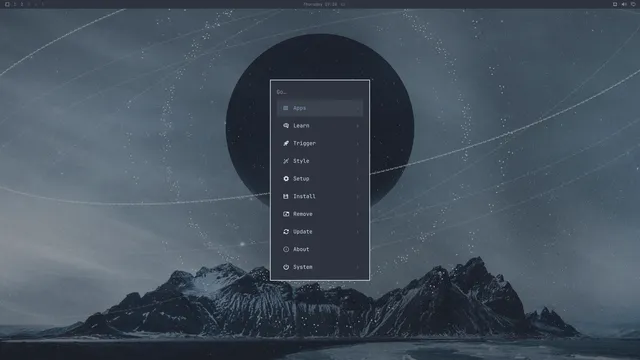This screenshot has width=640, height=360.
Task: Click the Apps grid icon
Action: (286, 108)
